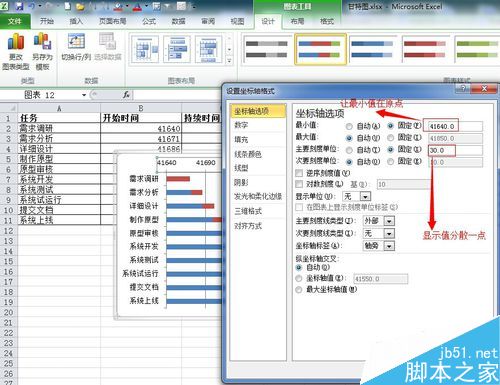Choose the first chart layout thumbnail
Viewport: 500px width, 385px height.
tap(145, 49)
